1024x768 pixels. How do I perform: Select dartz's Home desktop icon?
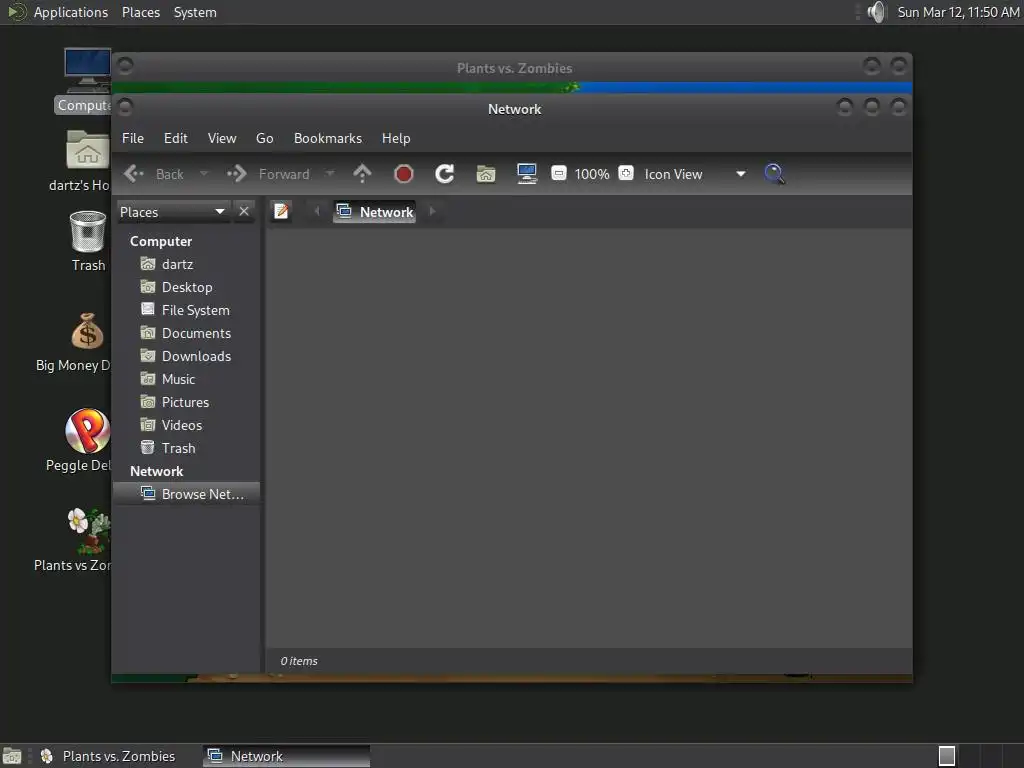click(80, 160)
